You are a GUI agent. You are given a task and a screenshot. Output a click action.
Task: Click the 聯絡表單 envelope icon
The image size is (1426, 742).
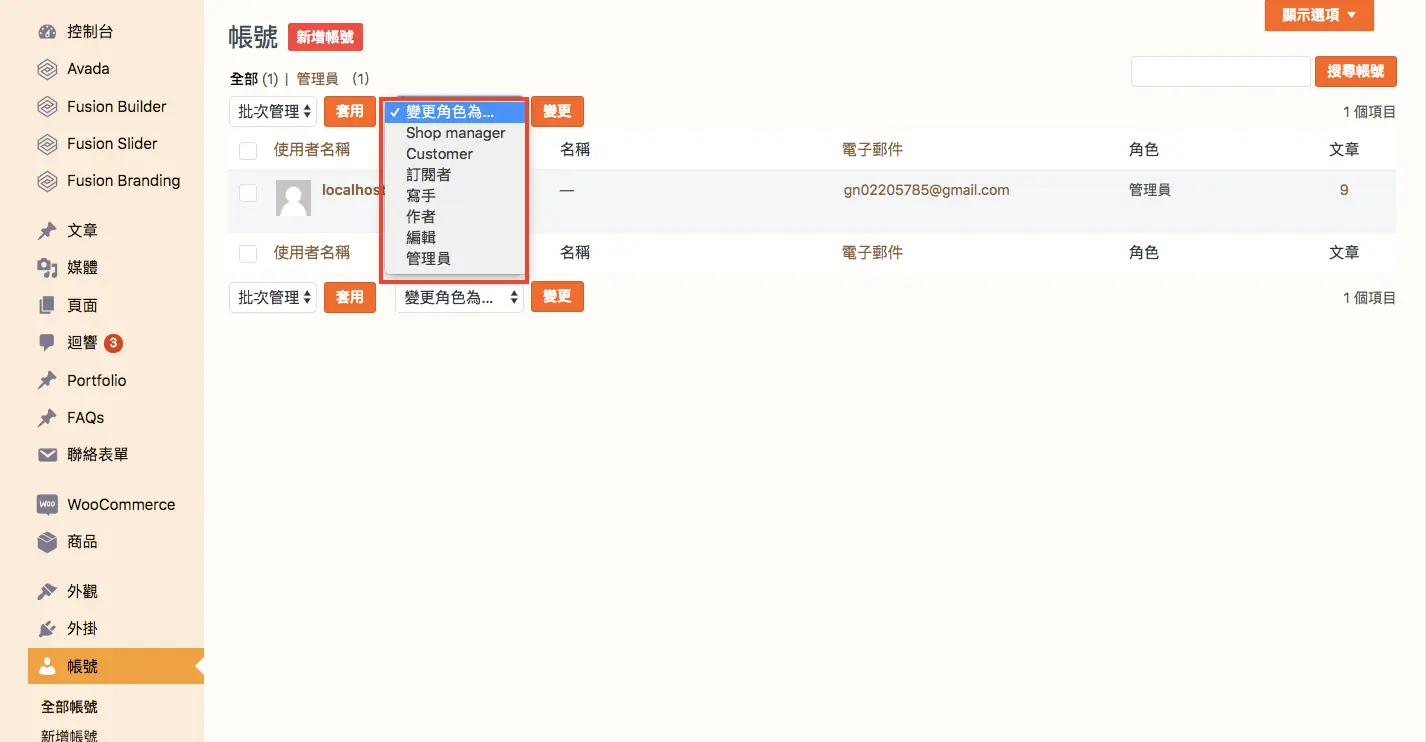[x=47, y=455]
